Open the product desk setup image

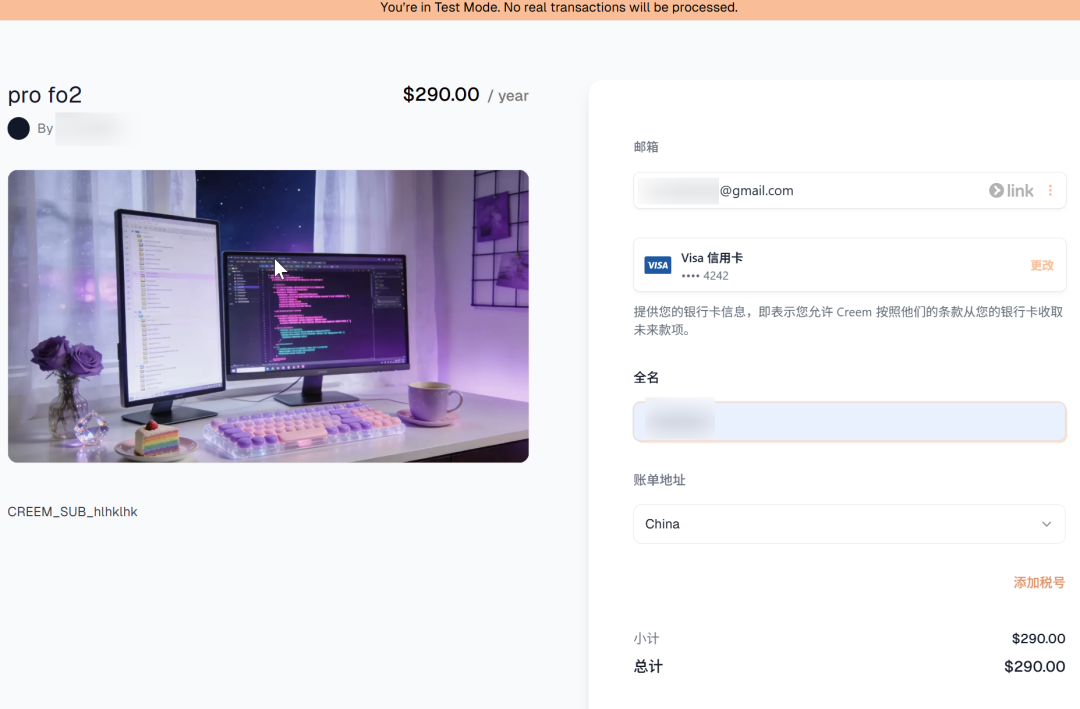point(268,316)
